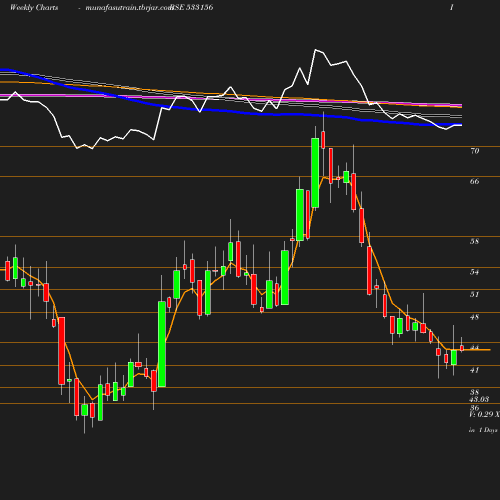The width and height of the screenshot is (500, 500).
Task: Click the price label 70
Action: point(475,151)
